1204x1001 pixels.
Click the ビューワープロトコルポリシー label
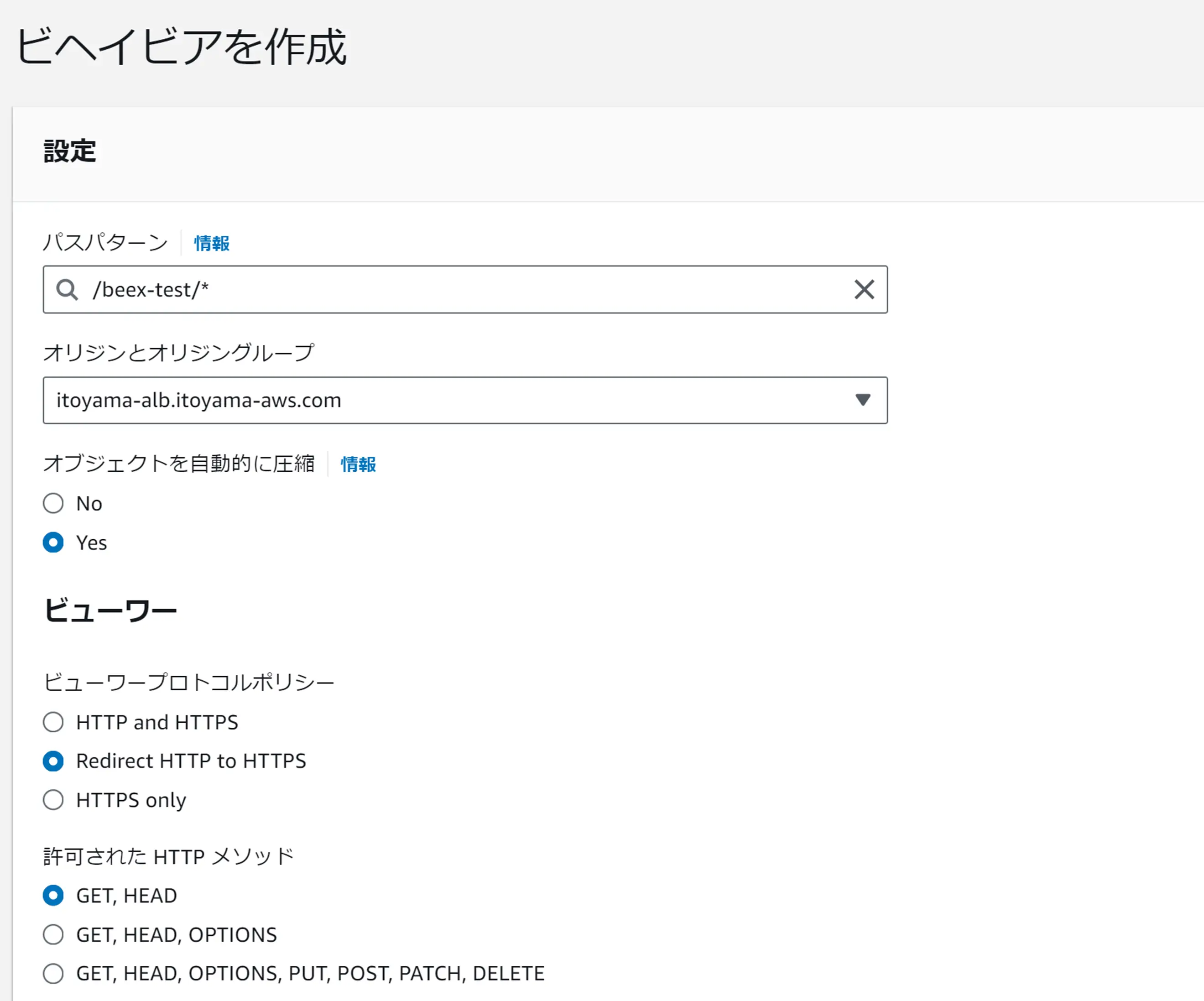(188, 682)
